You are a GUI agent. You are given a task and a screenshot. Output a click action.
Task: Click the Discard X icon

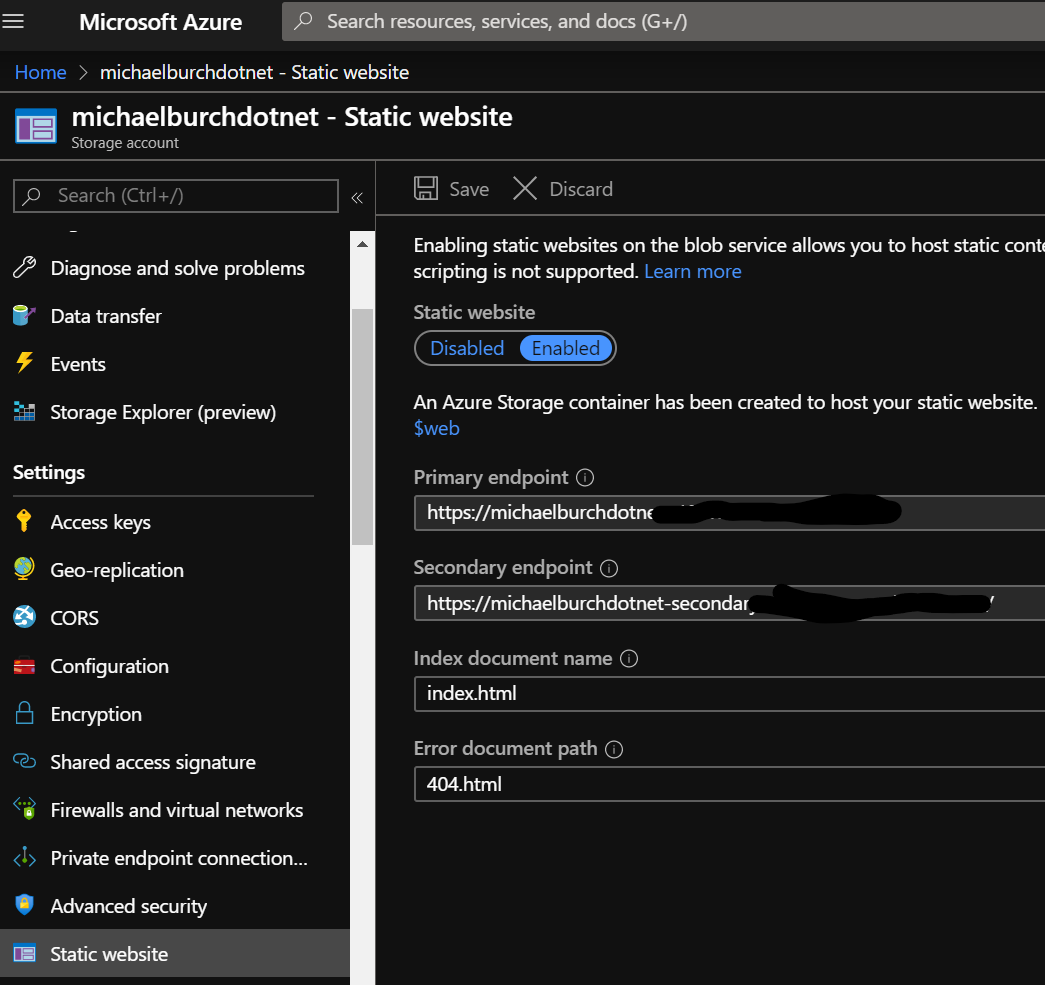click(525, 189)
